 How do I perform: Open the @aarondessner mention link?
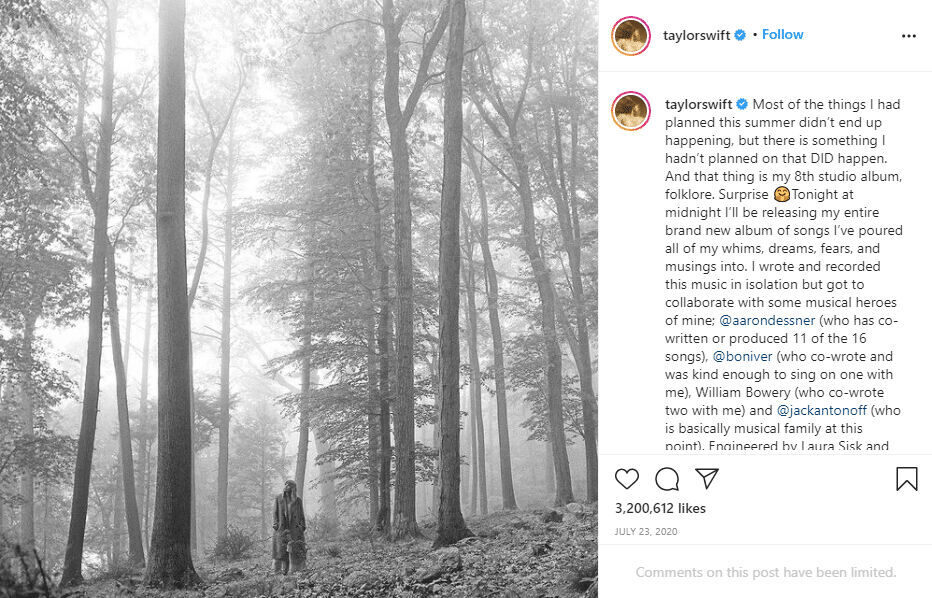pyautogui.click(x=768, y=320)
